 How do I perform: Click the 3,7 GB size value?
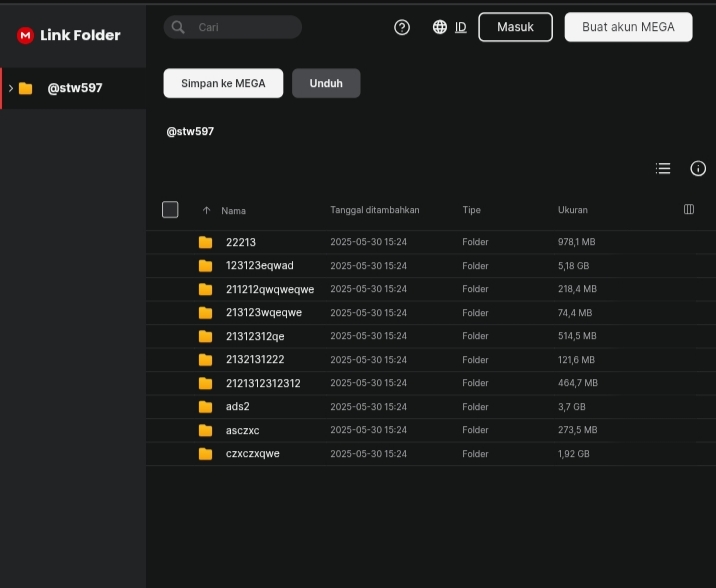(571, 407)
